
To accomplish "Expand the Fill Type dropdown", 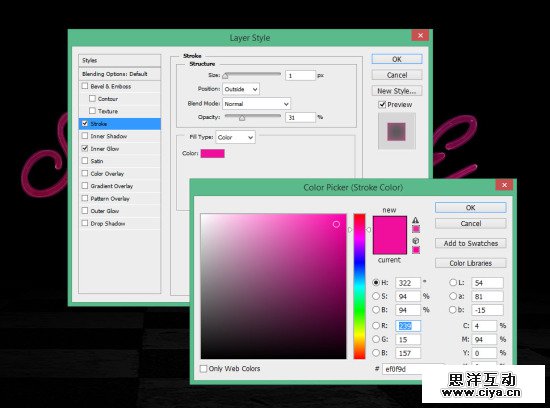I will point(235,137).
